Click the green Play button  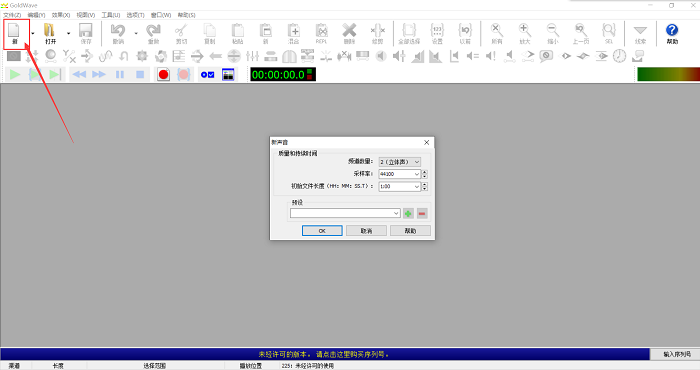15,75
